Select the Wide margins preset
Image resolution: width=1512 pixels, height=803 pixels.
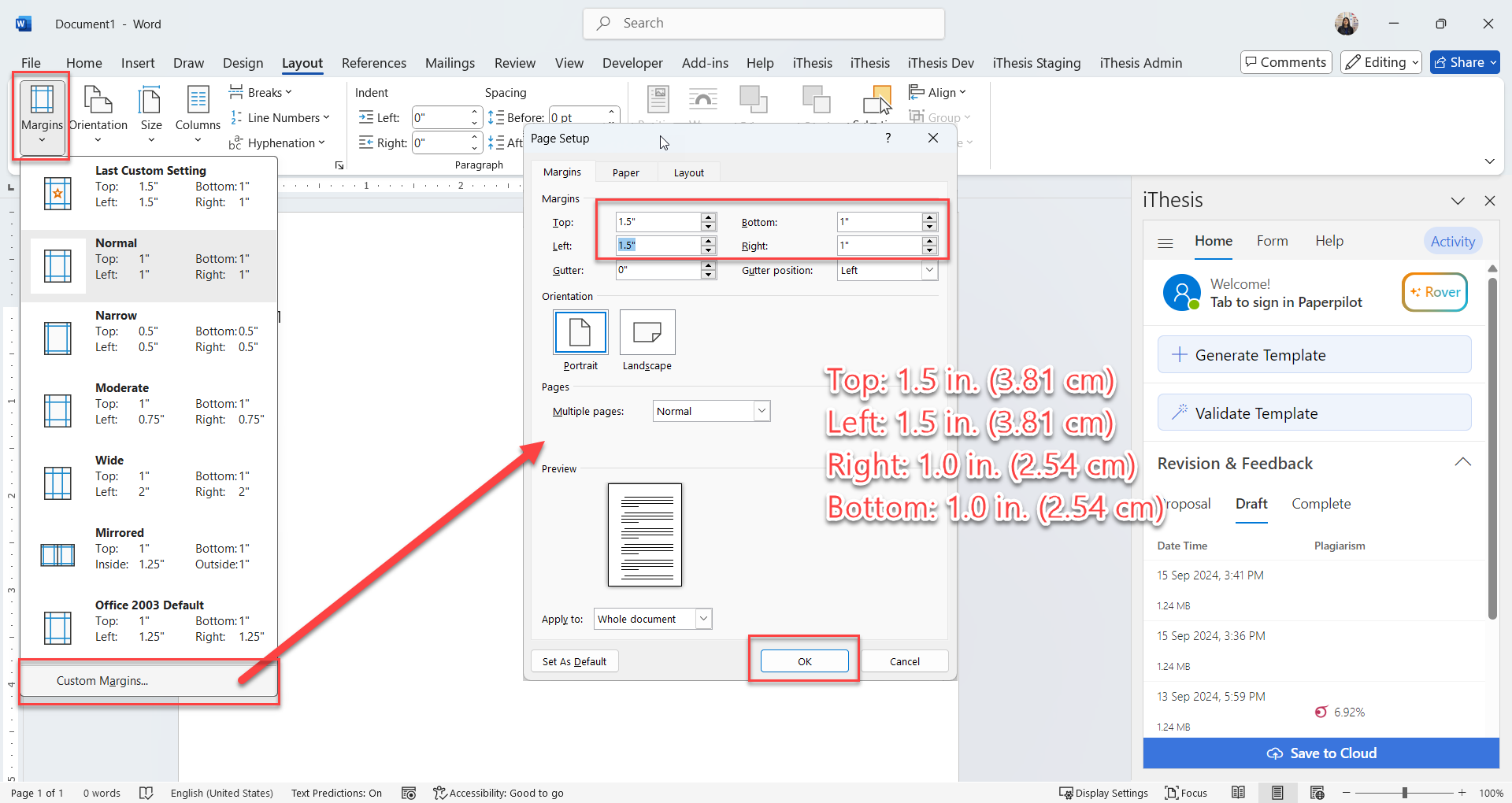pyautogui.click(x=149, y=483)
